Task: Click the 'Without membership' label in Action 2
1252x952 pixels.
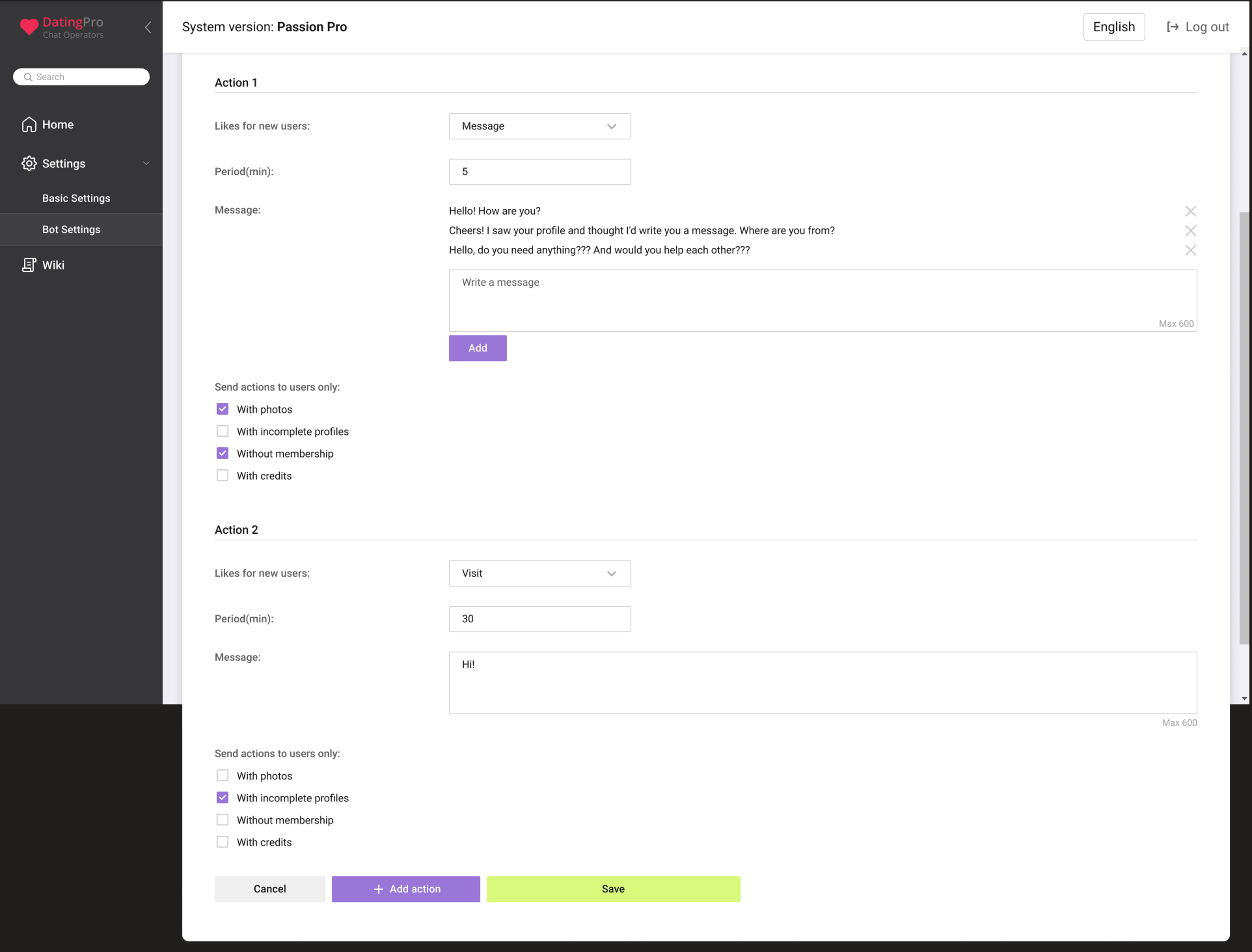Action: [285, 820]
